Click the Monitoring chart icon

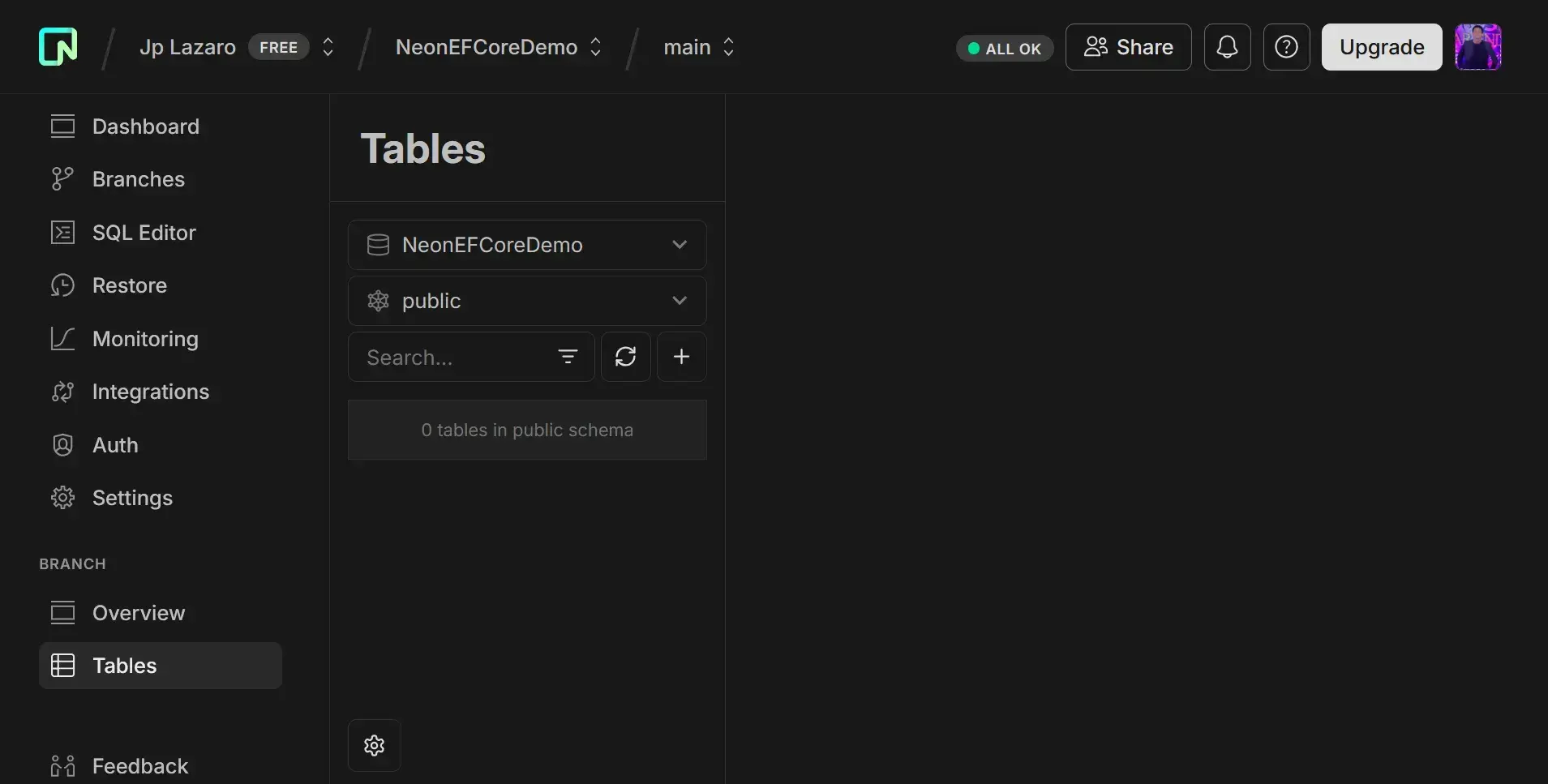[x=62, y=339]
